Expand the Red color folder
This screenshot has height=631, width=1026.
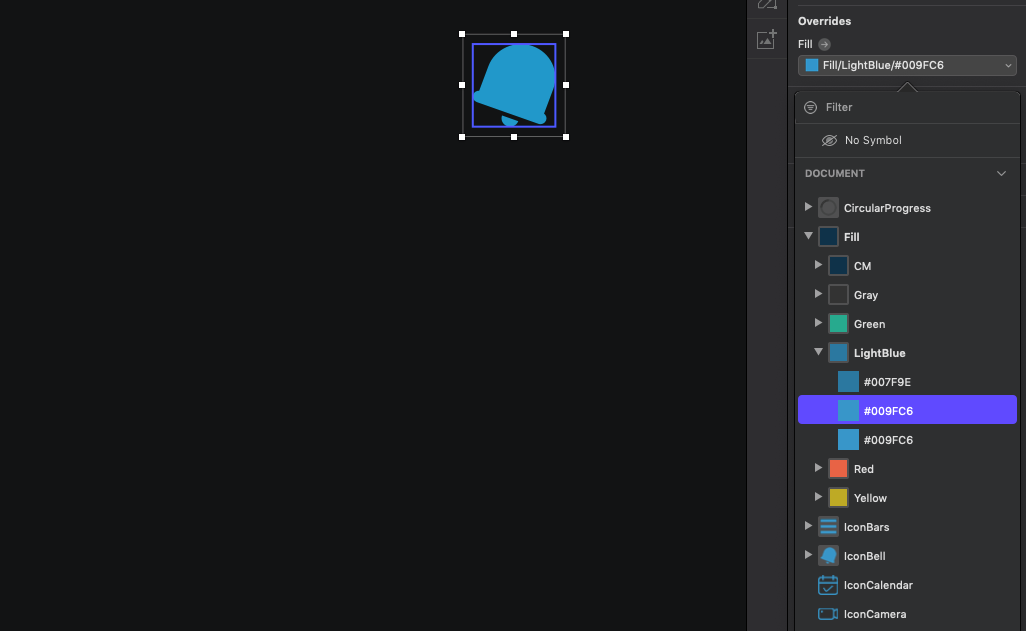point(819,468)
